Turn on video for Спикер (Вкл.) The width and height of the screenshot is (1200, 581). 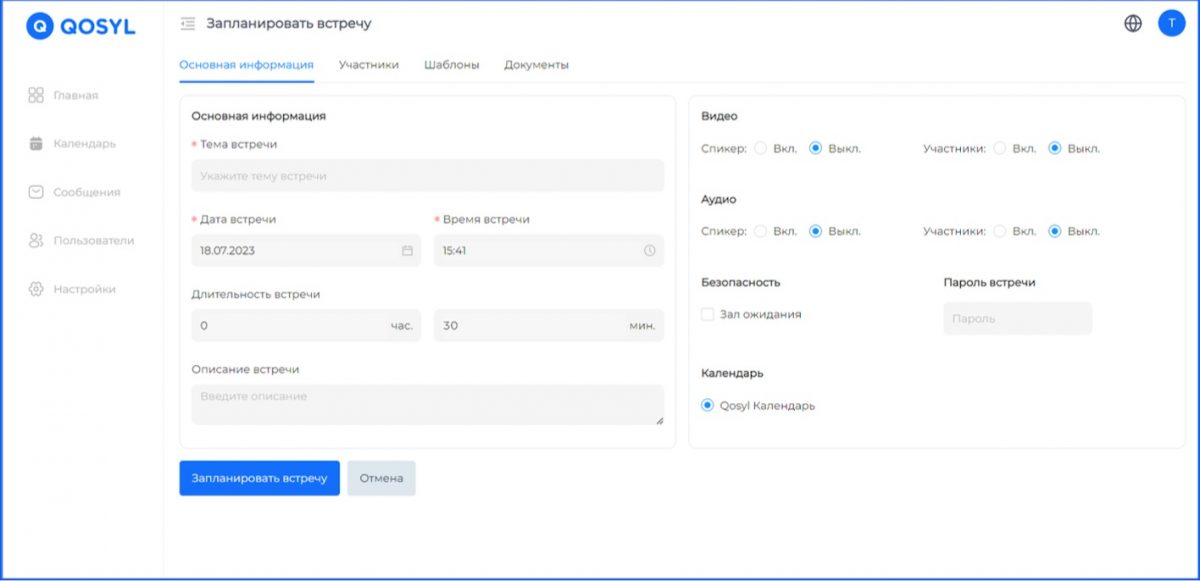(x=761, y=148)
